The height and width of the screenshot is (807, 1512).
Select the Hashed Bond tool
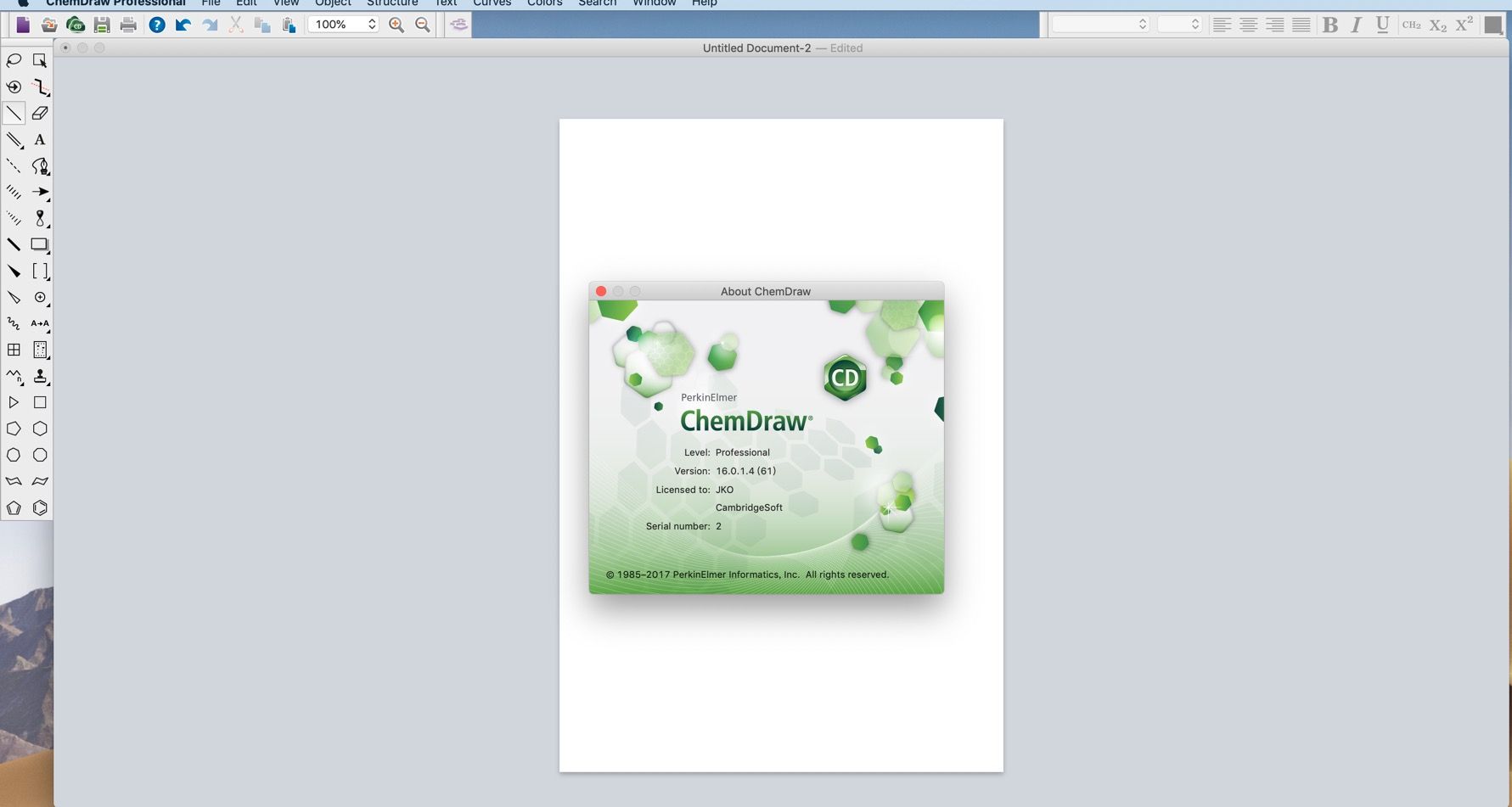[14, 192]
